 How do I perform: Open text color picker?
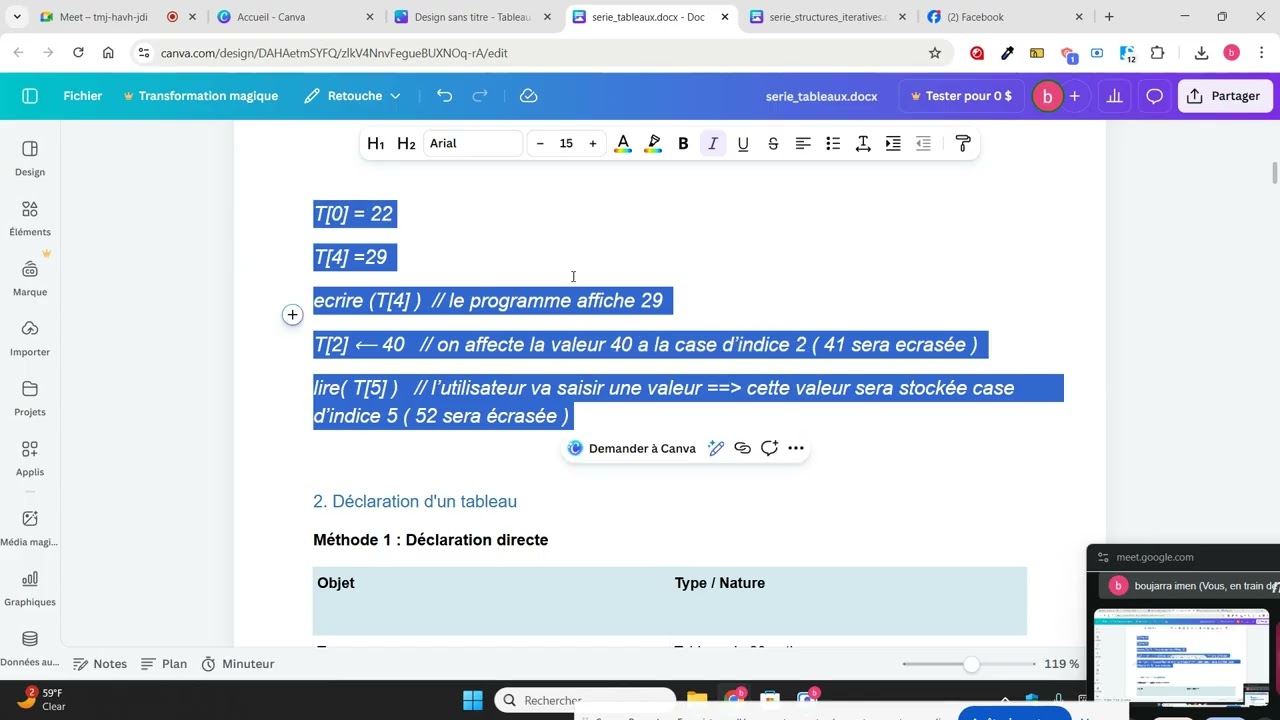623,144
